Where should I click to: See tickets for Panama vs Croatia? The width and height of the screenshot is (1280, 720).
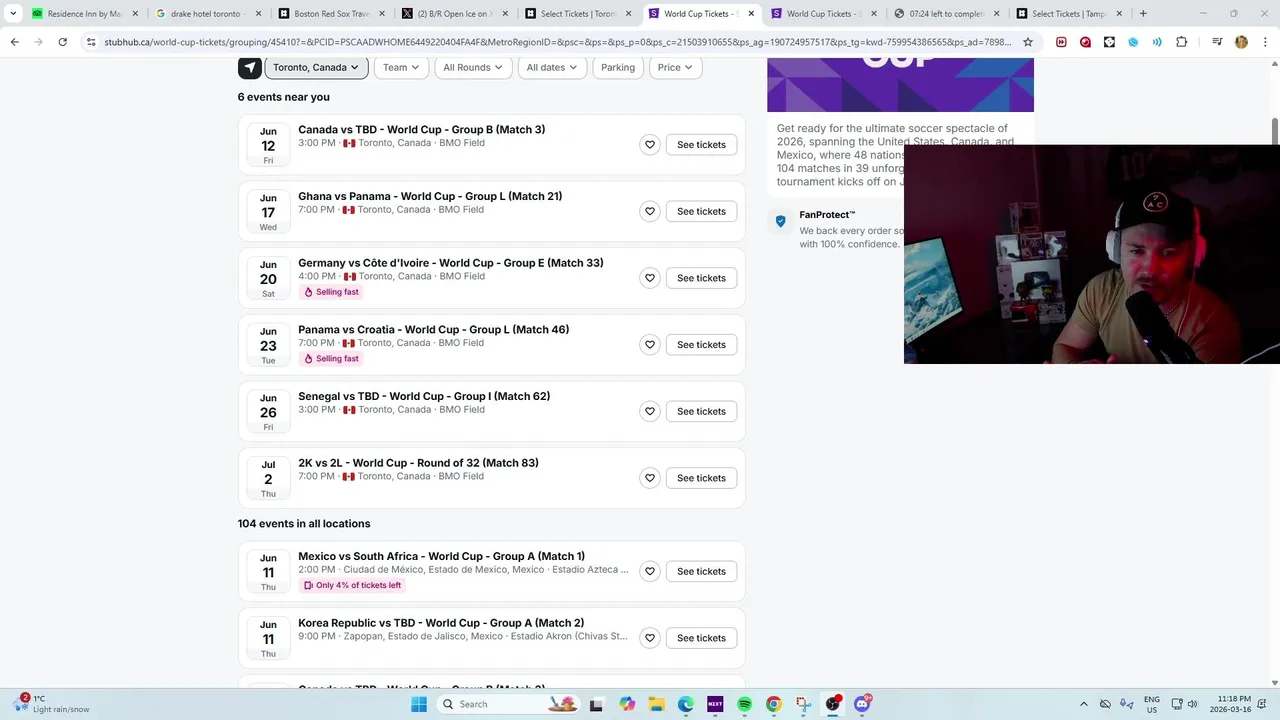point(701,345)
